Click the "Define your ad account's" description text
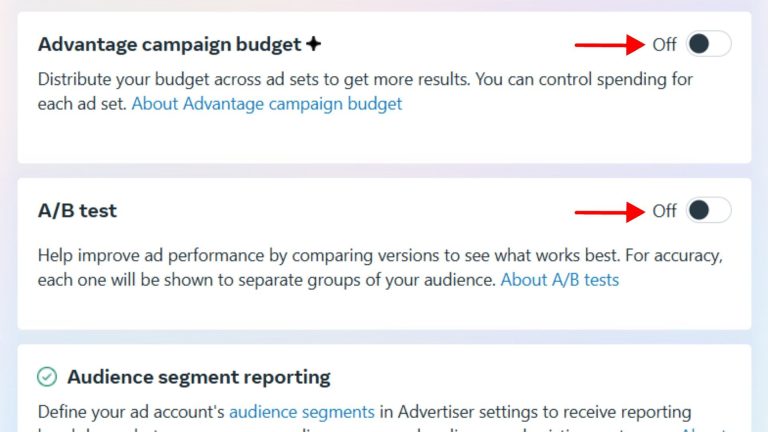Screen dimensions: 768x432 point(131,411)
